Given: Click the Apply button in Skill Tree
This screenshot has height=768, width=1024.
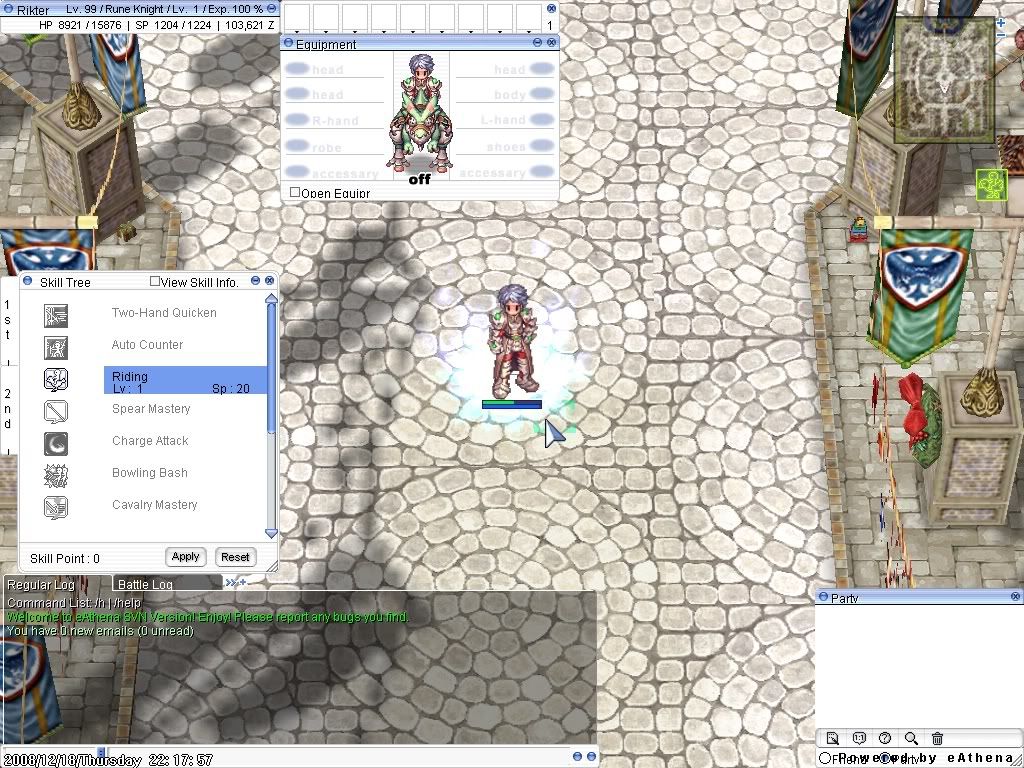Looking at the screenshot, I should pos(185,557).
